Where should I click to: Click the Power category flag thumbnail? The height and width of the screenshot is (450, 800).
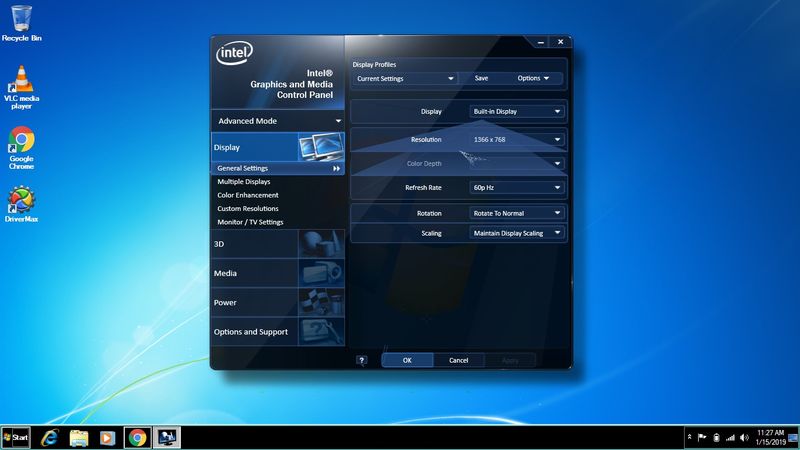click(321, 303)
